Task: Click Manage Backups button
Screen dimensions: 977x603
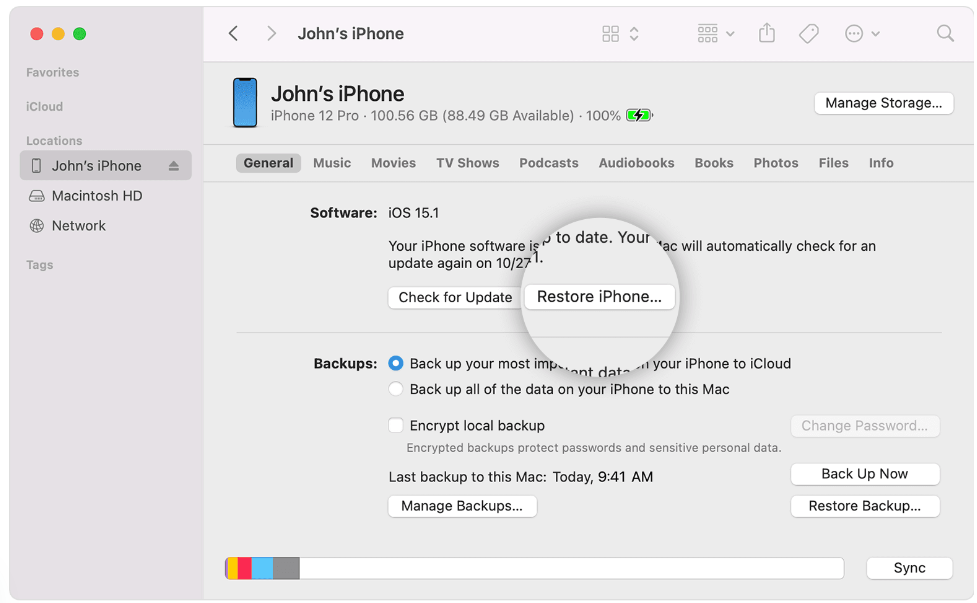Action: tap(462, 506)
